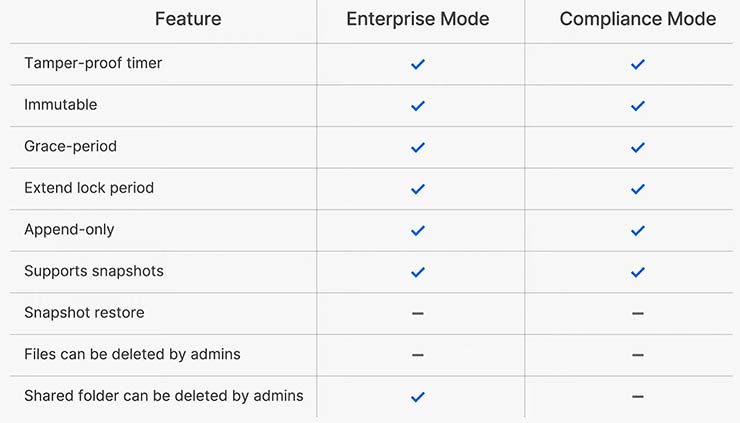Click the Append-only feature label
Image resolution: width=740 pixels, height=423 pixels.
pos(69,229)
